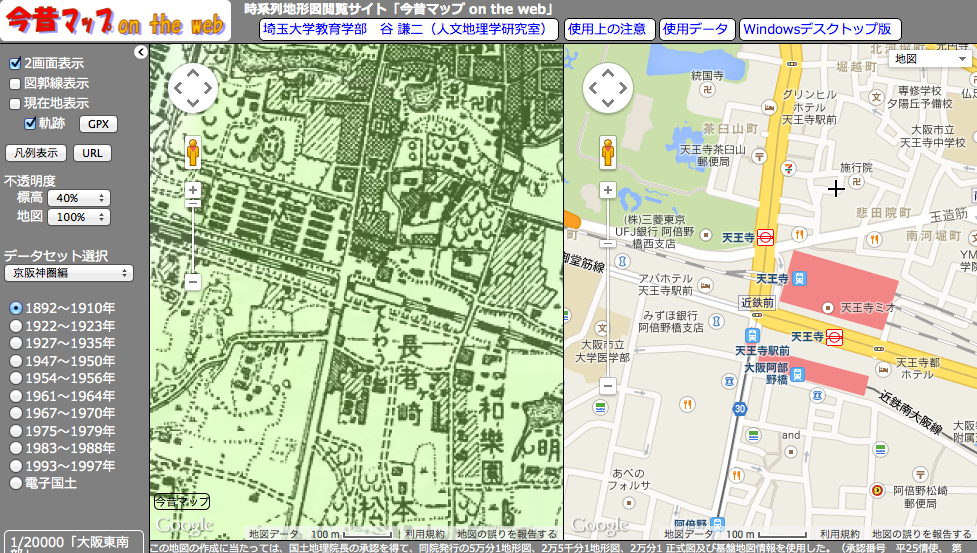Viewport: 977px width, 553px height.
Task: Select the 1961〜1964年 period
Action: point(16,395)
